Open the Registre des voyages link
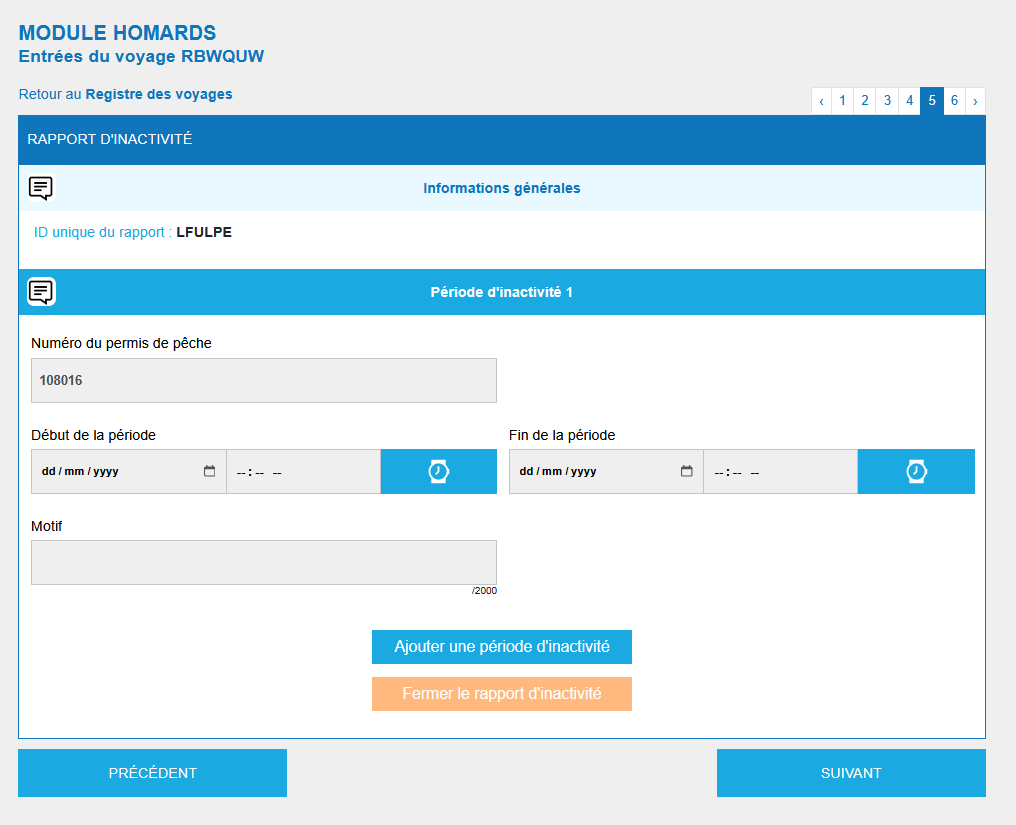The height and width of the screenshot is (825, 1016). [158, 95]
